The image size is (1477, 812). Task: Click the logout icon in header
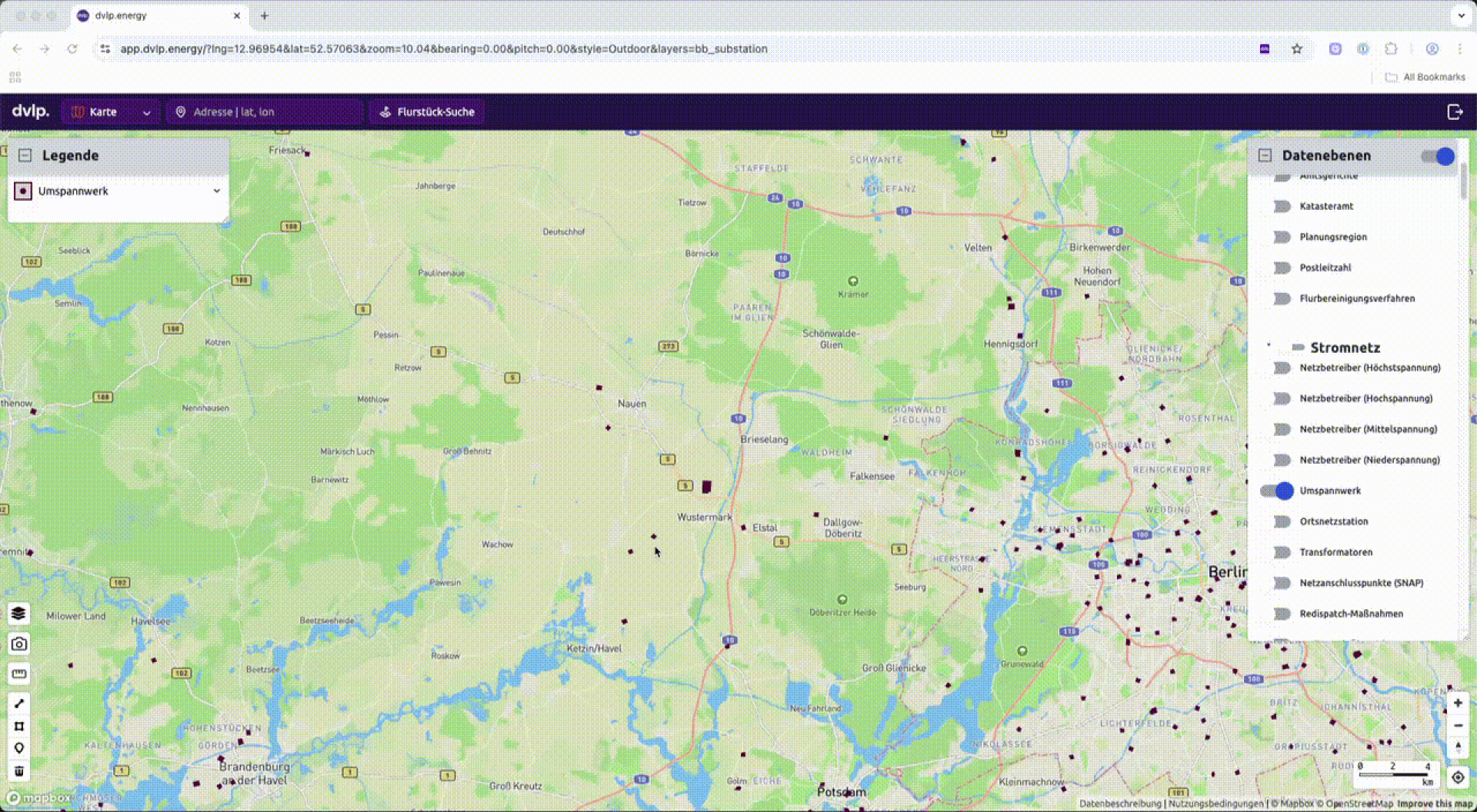click(1455, 112)
